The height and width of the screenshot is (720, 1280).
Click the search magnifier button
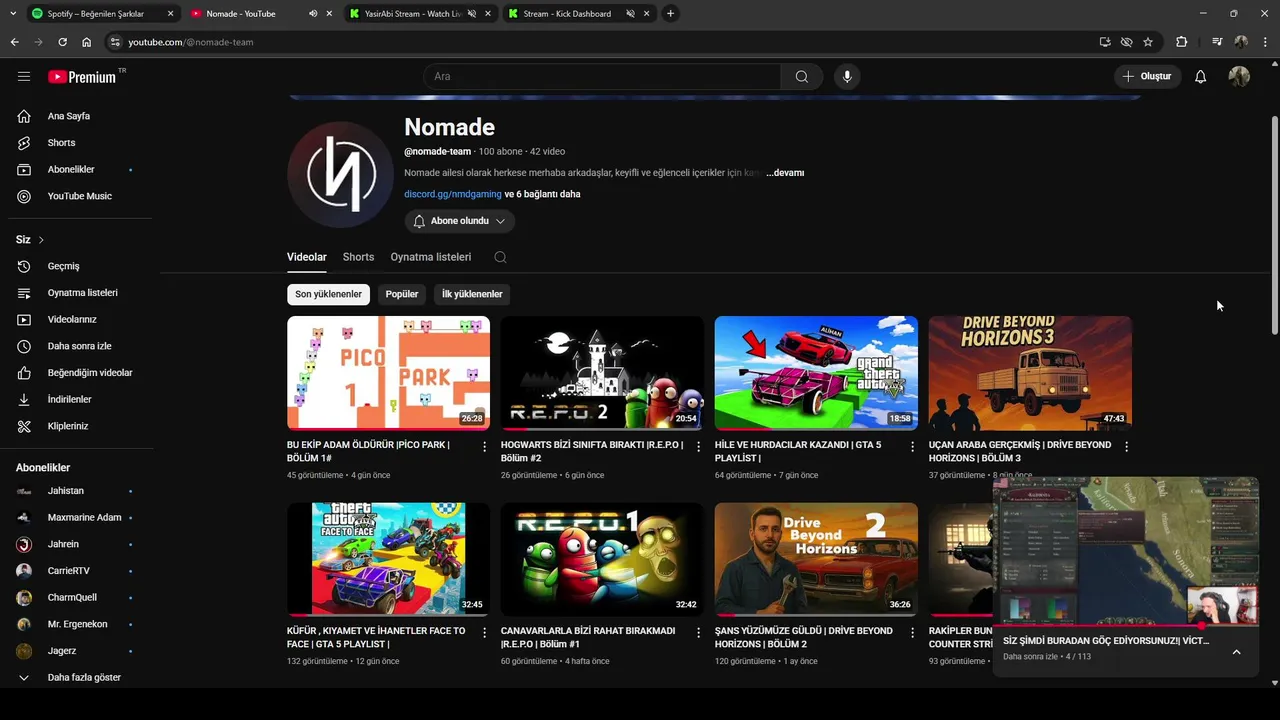(802, 77)
